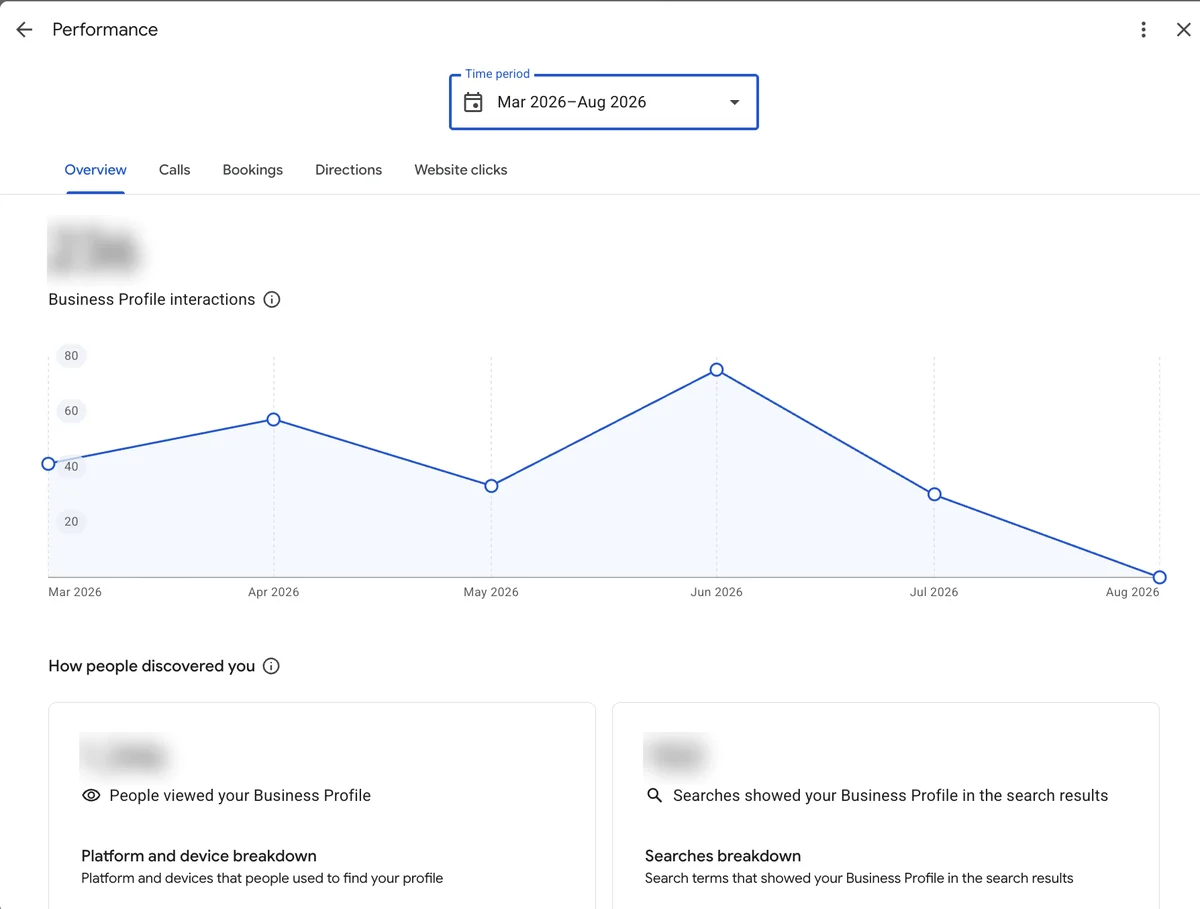Click the 20 y-axis label
The width and height of the screenshot is (1200, 909).
pos(71,522)
